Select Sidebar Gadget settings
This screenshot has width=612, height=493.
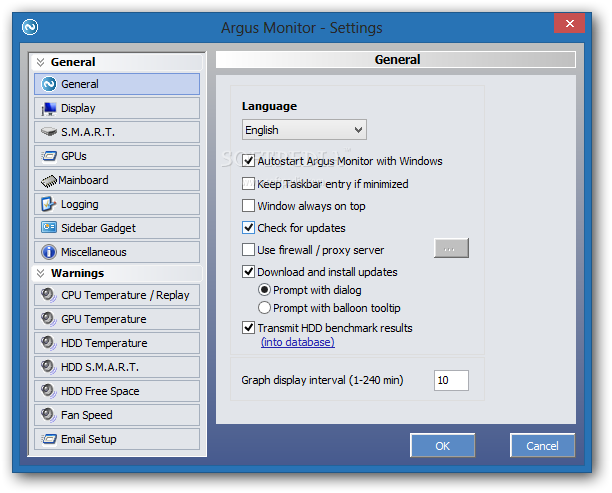point(117,228)
